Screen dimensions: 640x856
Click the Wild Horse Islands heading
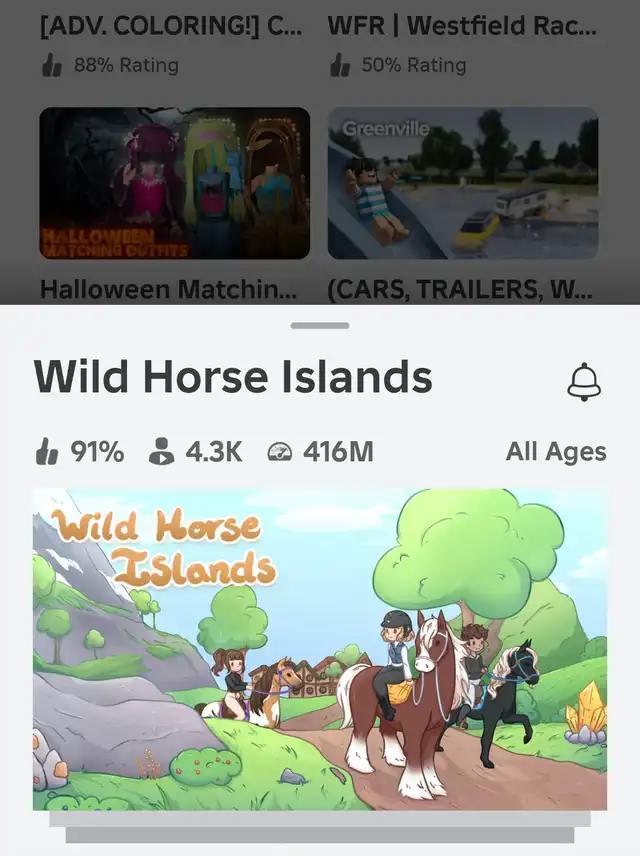[x=233, y=377]
